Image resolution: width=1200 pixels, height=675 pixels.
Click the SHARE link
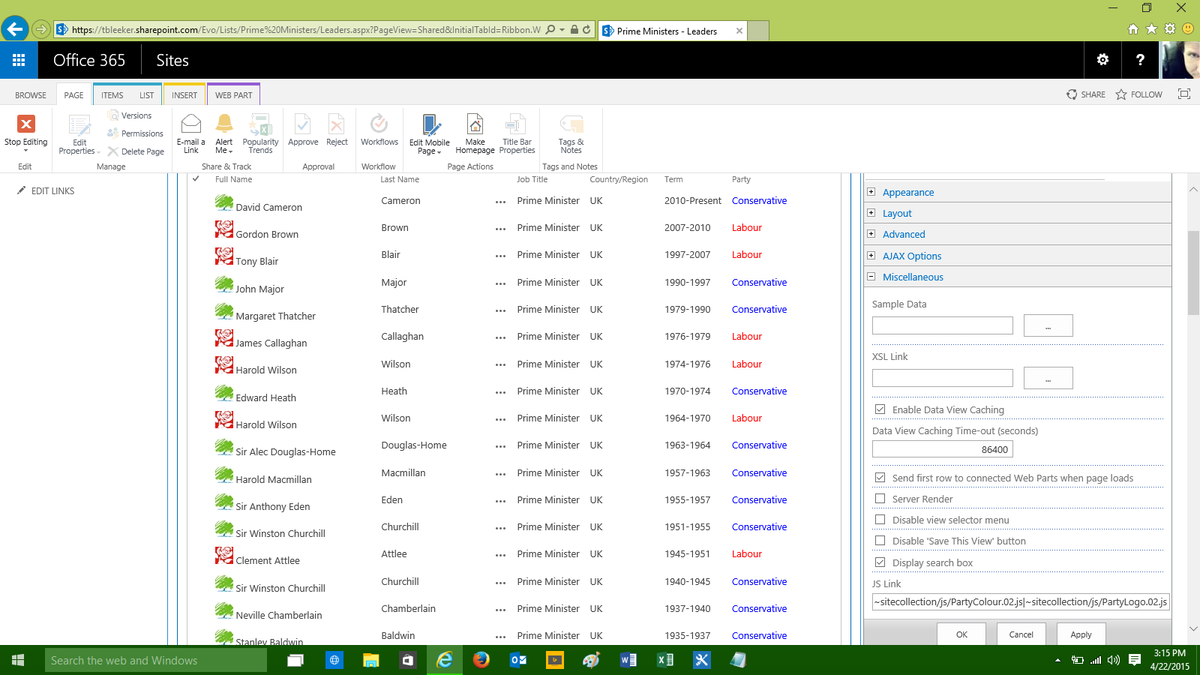pos(1086,94)
